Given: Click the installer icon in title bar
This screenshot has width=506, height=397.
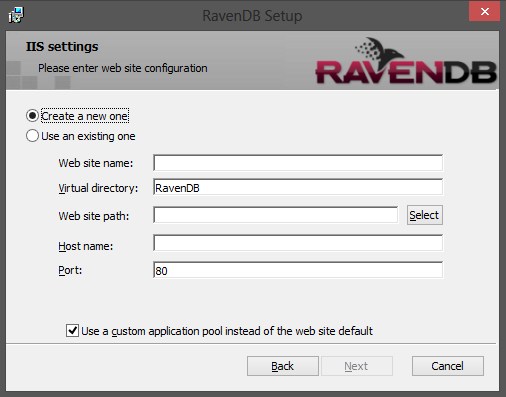Looking at the screenshot, I should [x=16, y=15].
